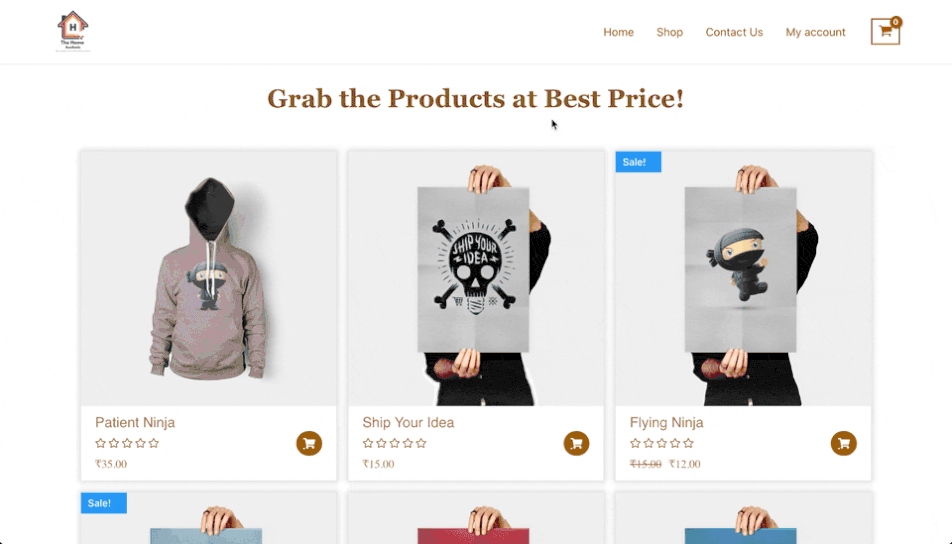View the Patient Ninja hoodie image
Image resolution: width=952 pixels, height=544 pixels.
(x=208, y=278)
